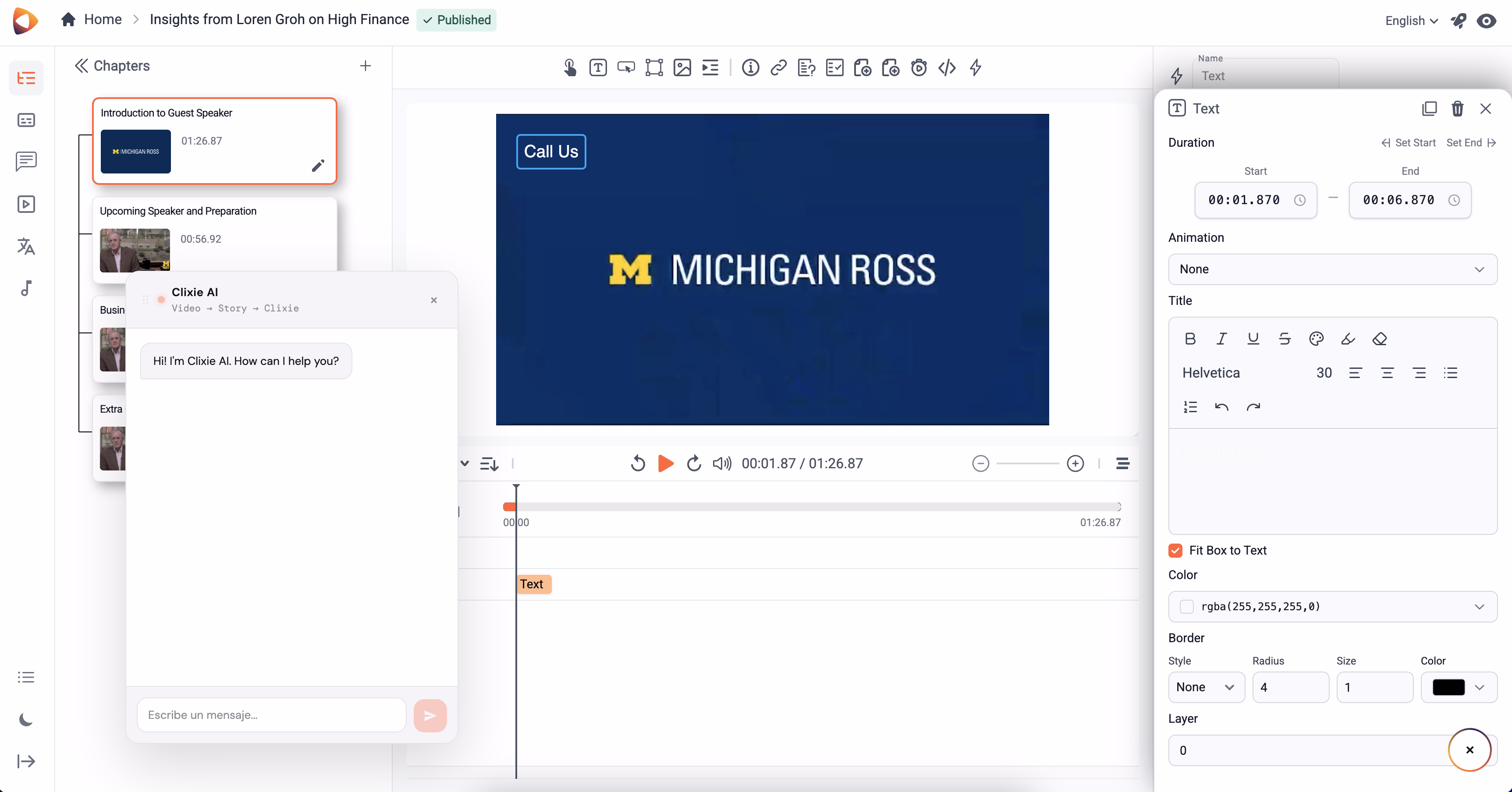Click the rocket publish icon
This screenshot has width=1512, height=792.
click(1459, 21)
